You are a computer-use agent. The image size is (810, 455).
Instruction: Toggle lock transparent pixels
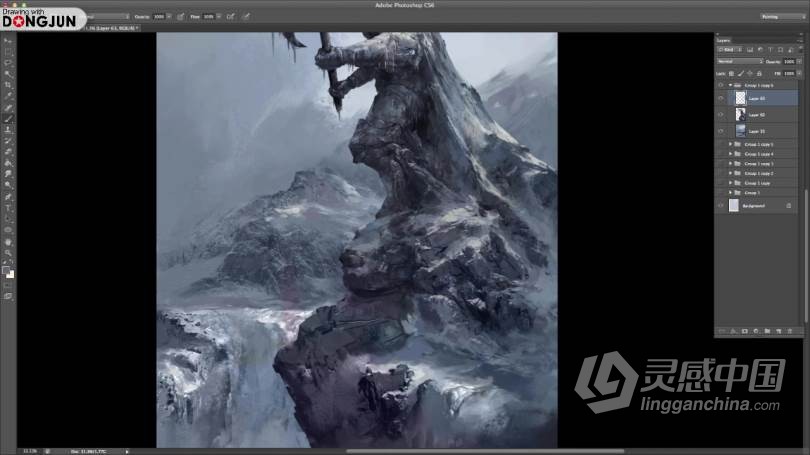pos(731,74)
